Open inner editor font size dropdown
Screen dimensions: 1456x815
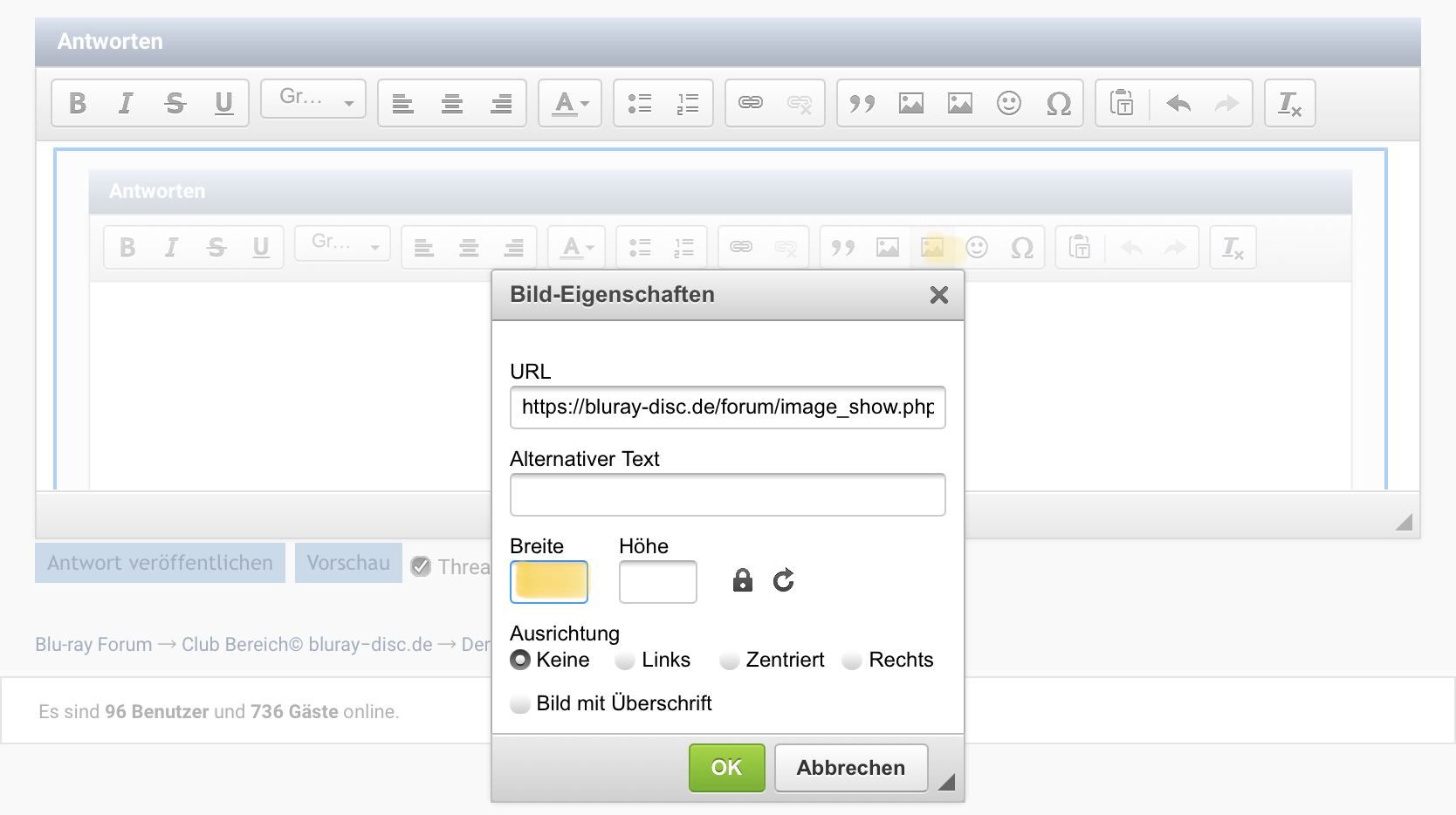tap(342, 243)
